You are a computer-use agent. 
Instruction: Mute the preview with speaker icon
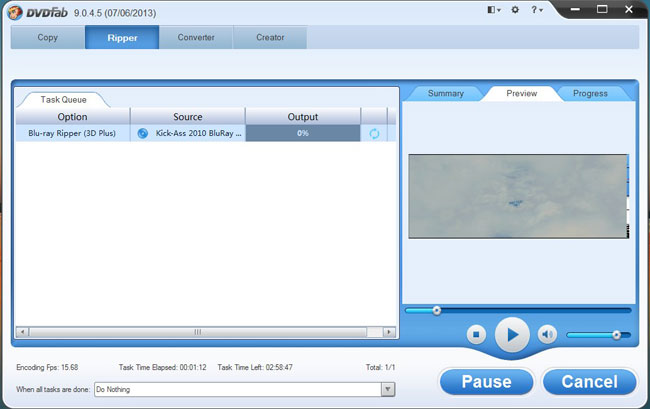pos(547,334)
